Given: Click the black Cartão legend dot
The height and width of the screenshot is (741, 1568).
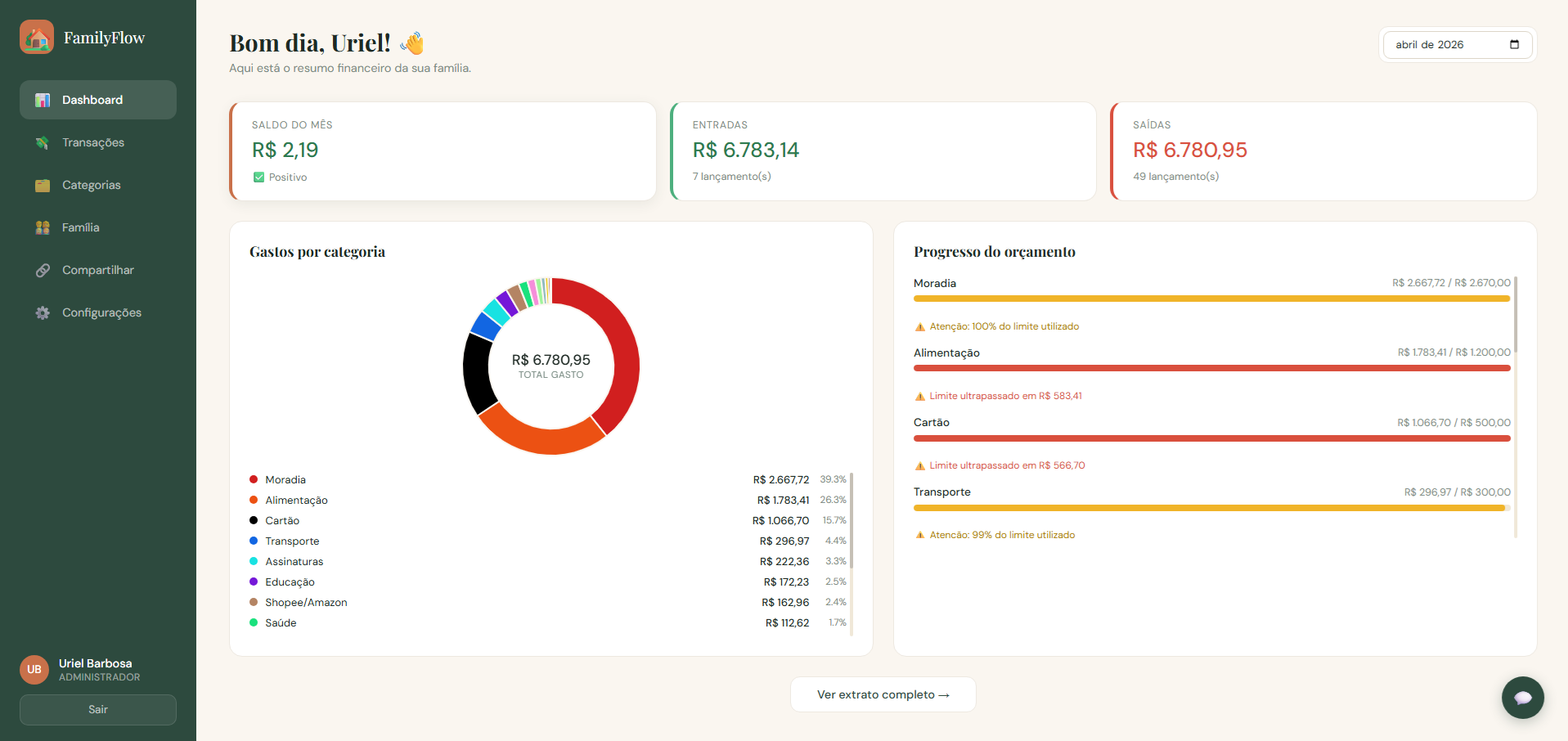Looking at the screenshot, I should 254,520.
